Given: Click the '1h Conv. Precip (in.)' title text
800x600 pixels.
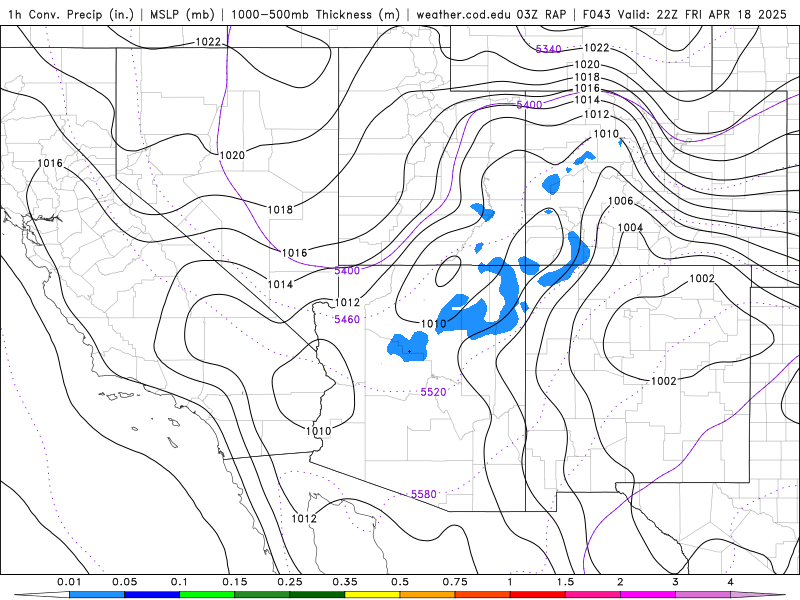Looking at the screenshot, I should point(71,14).
